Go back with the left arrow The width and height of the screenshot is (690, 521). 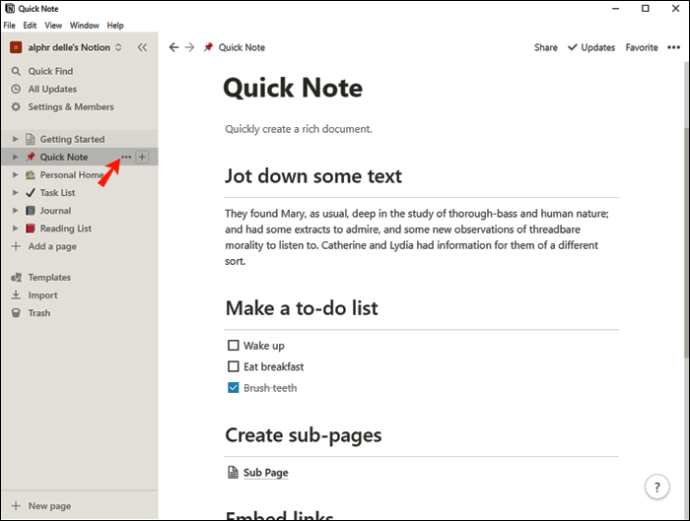tap(174, 47)
